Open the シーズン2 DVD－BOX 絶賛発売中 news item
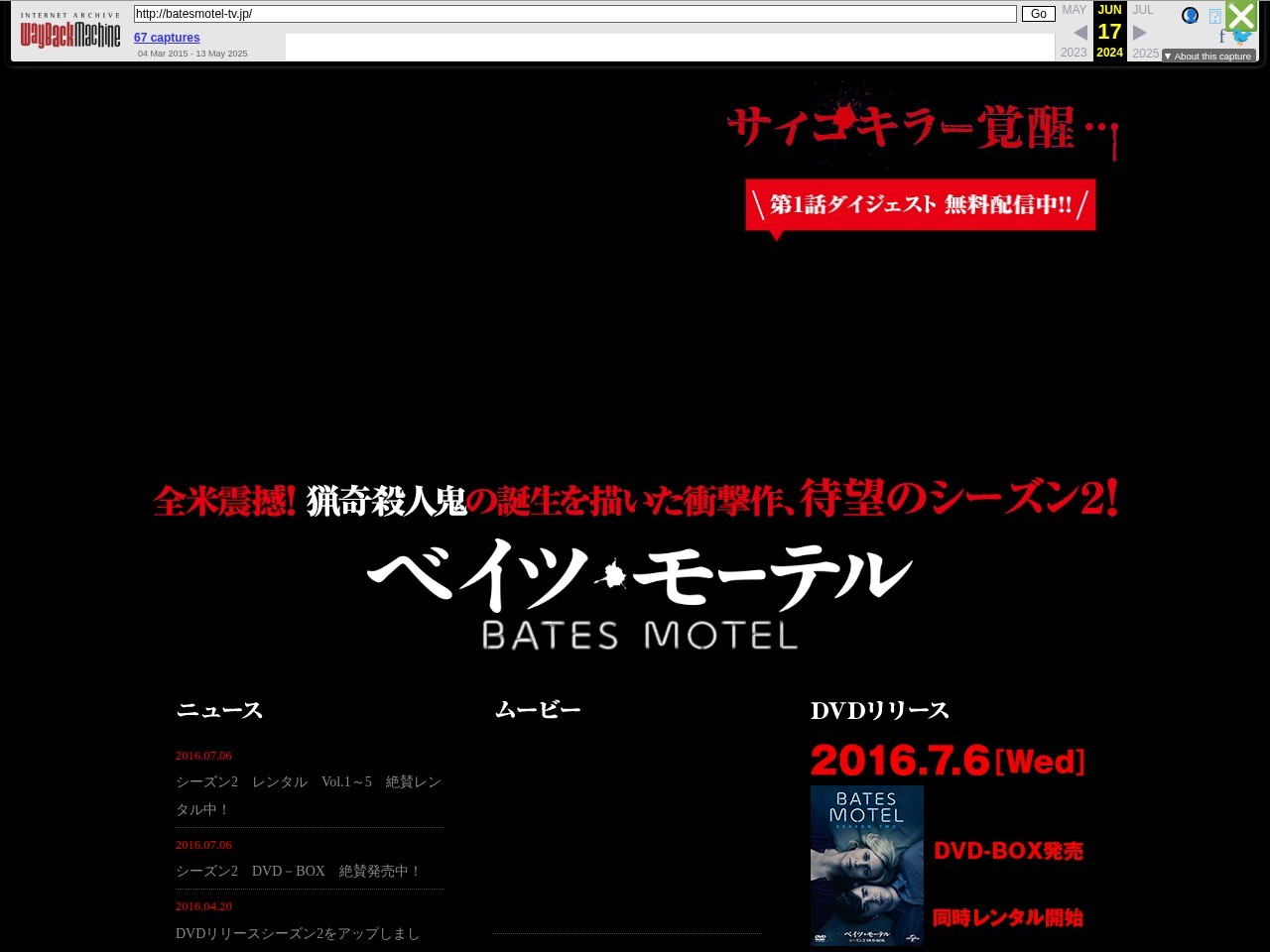 coord(299,871)
